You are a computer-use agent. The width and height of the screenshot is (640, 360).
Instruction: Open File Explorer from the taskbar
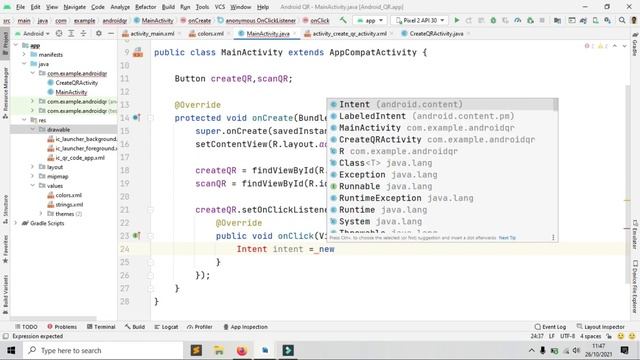219,350
